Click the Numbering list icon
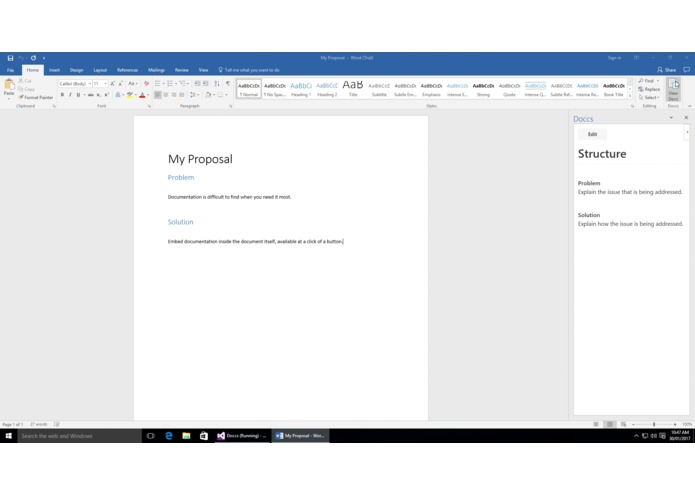 point(170,83)
